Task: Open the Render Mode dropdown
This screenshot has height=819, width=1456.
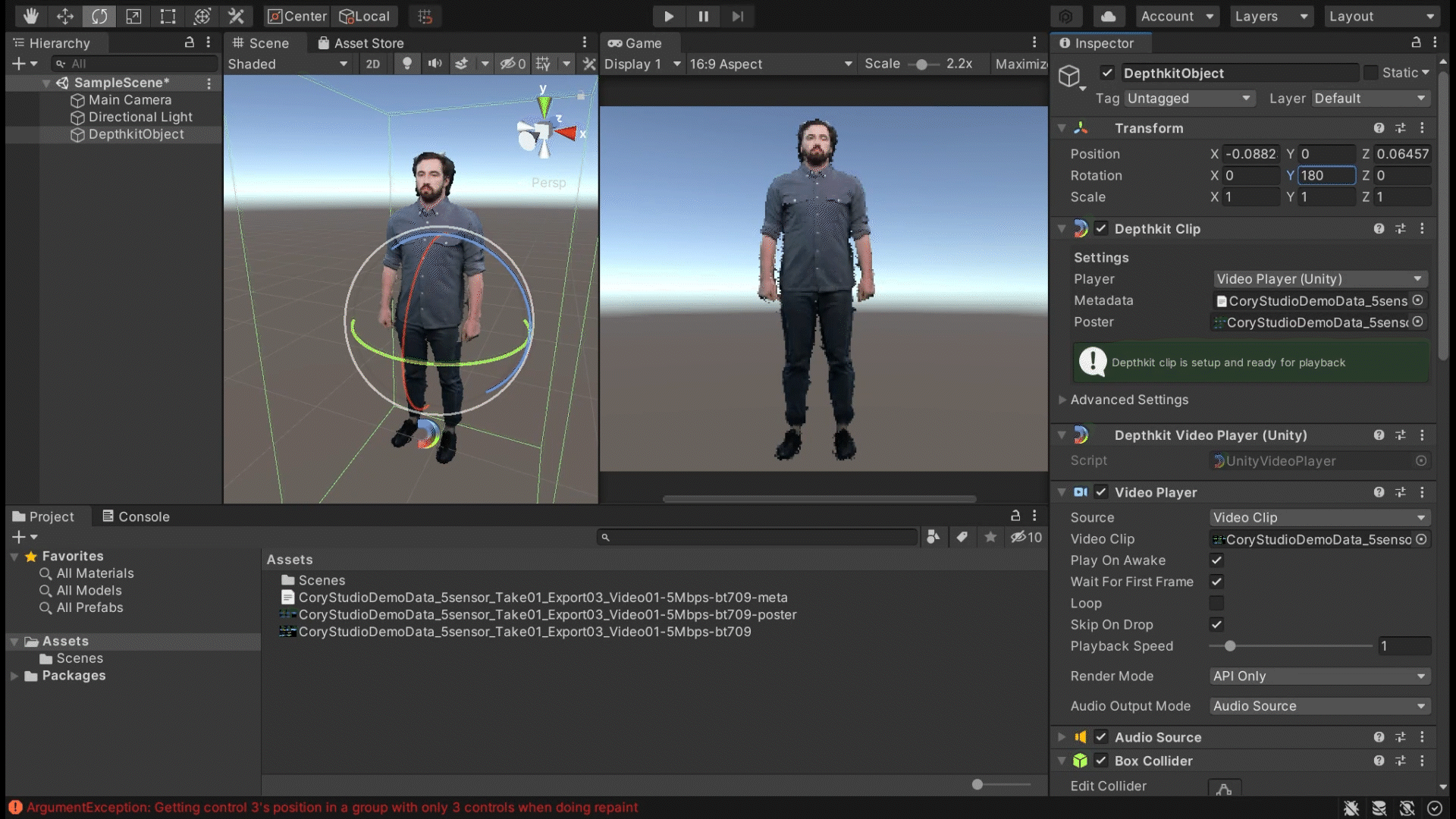Action: point(1319,676)
